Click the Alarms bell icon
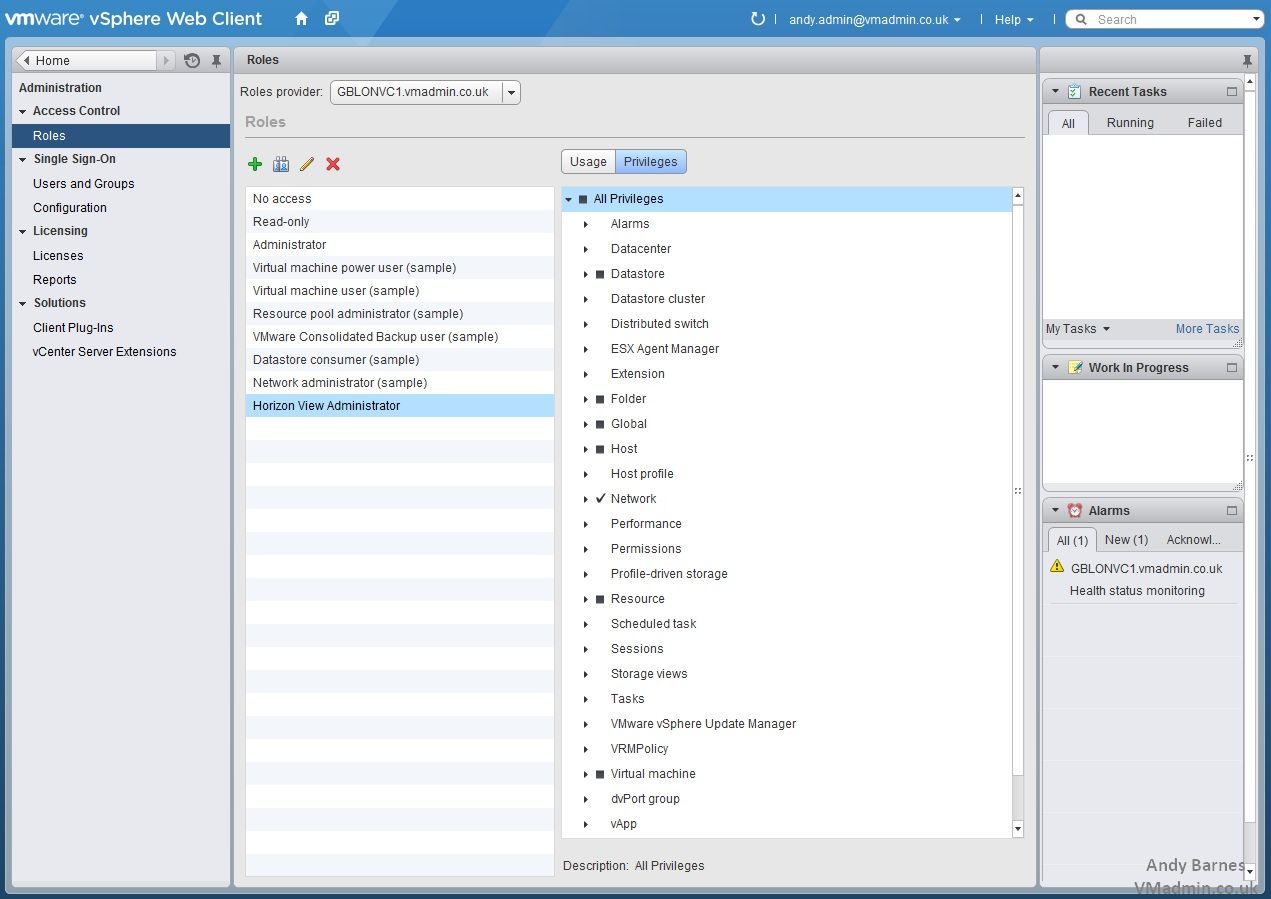The width and height of the screenshot is (1271, 899). pos(1075,511)
